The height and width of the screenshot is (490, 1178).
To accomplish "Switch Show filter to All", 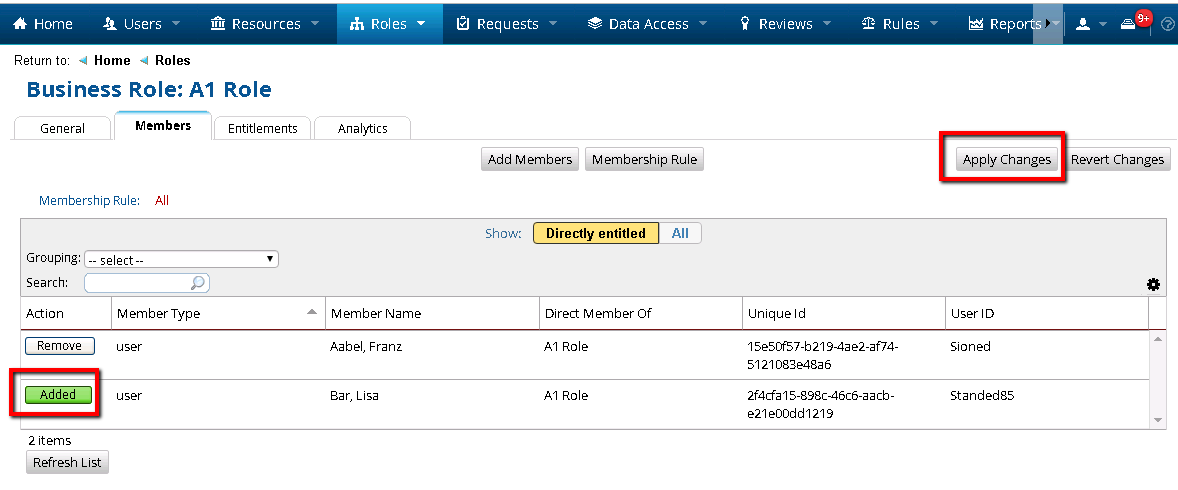I will [x=680, y=233].
